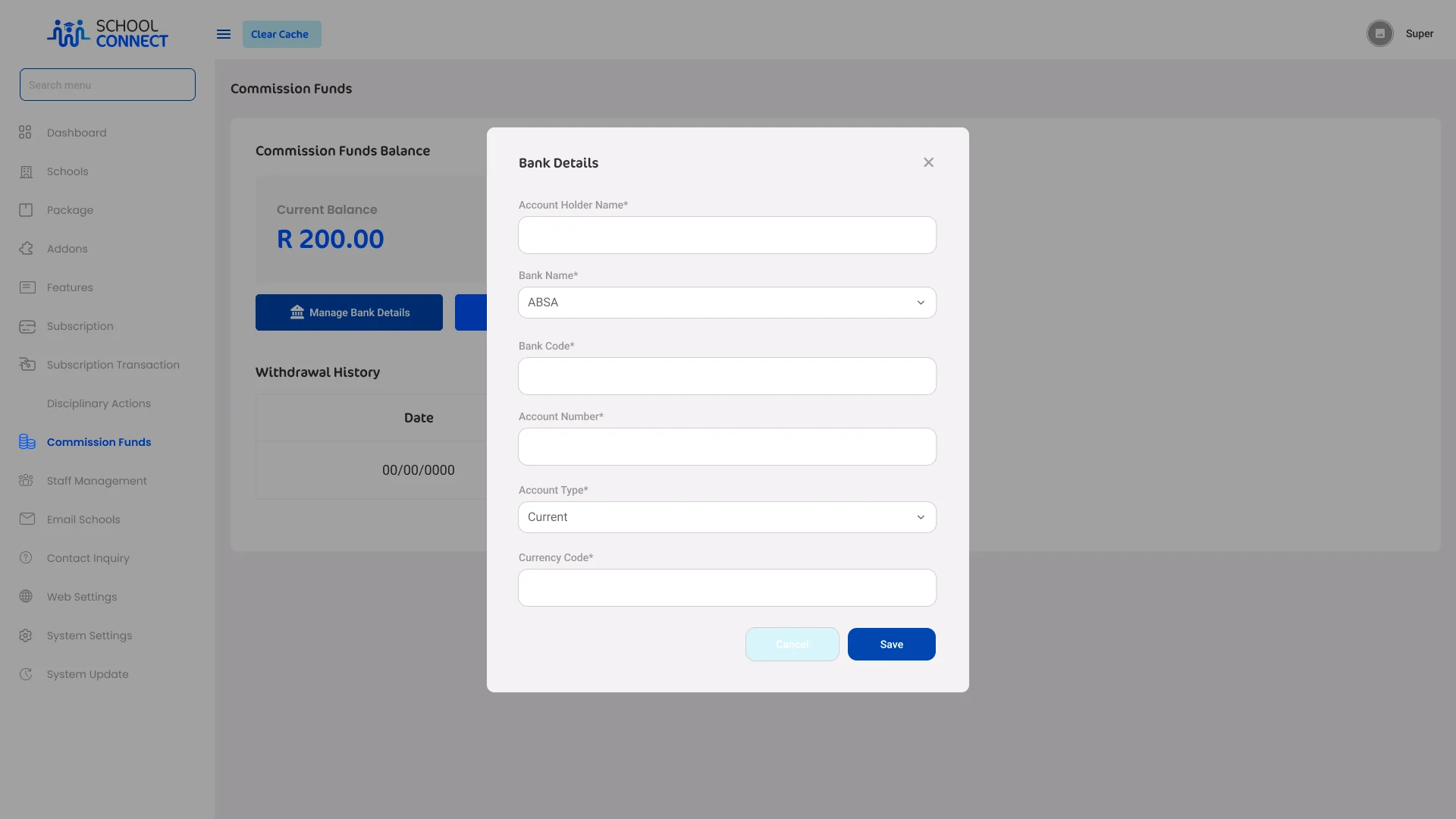The height and width of the screenshot is (819, 1456).
Task: Click the System Update refresh icon
Action: pyautogui.click(x=26, y=674)
